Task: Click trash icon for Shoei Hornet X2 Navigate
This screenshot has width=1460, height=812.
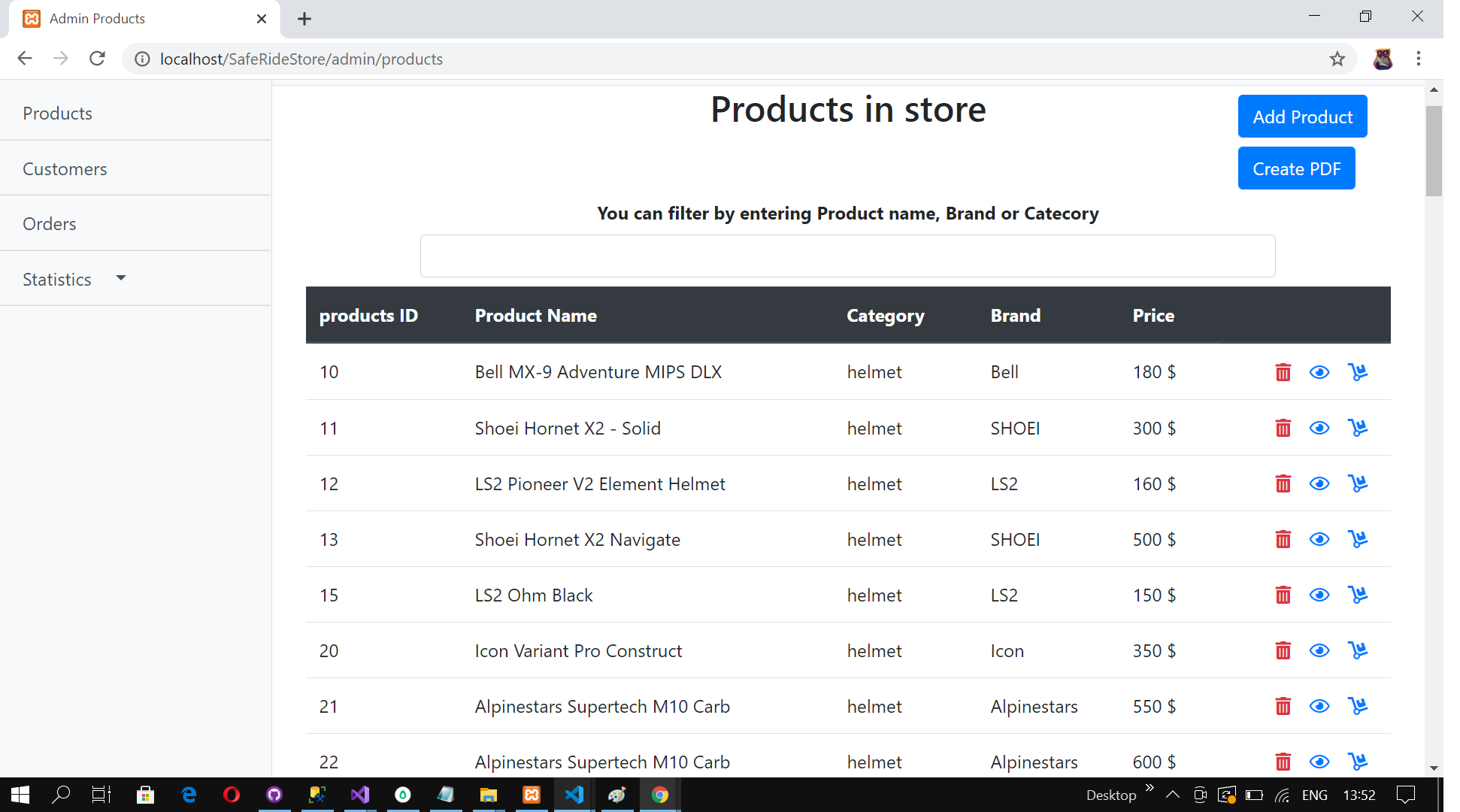Action: [x=1283, y=539]
